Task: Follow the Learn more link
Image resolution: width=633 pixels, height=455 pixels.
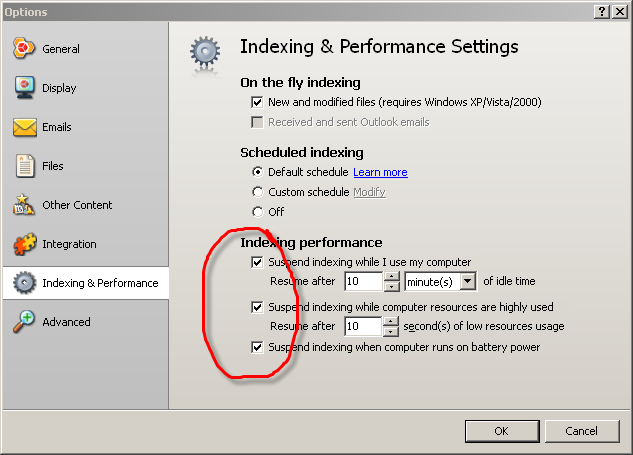Action: click(x=380, y=172)
